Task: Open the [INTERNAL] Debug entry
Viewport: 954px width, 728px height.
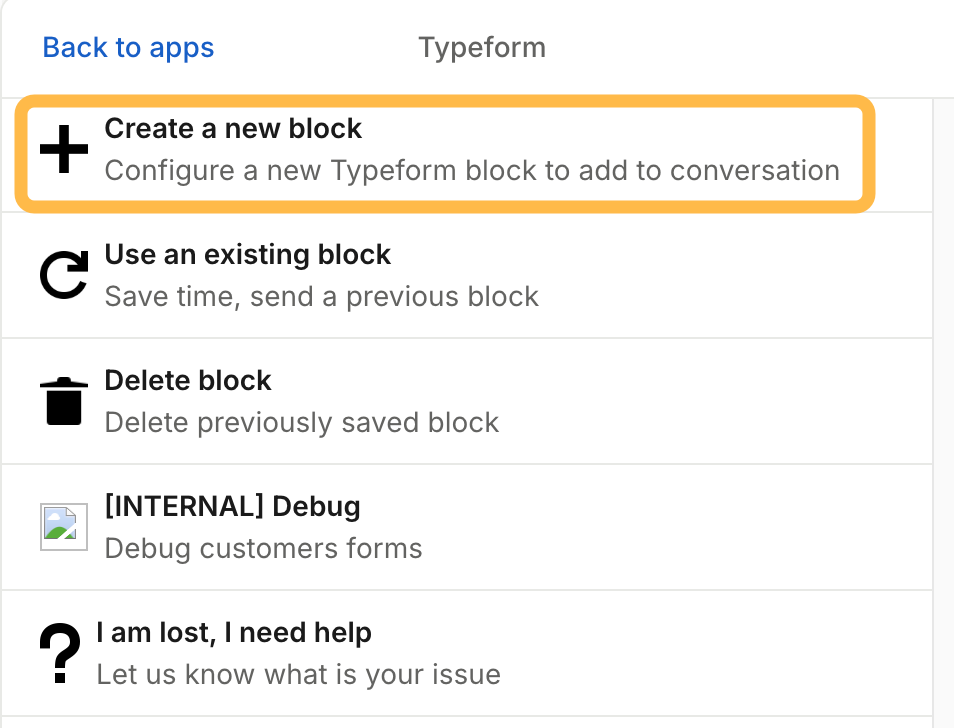Action: pos(232,506)
